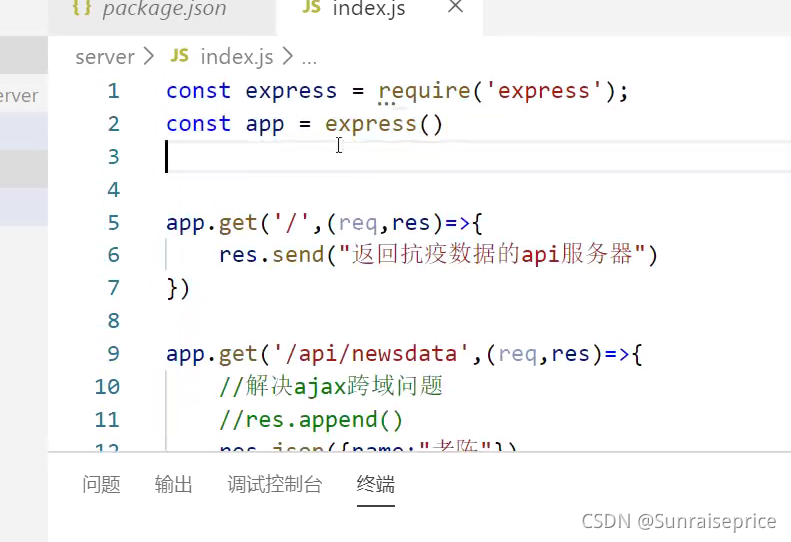Open the 输出 panel tab
Image resolution: width=791 pixels, height=542 pixels.
click(x=174, y=484)
